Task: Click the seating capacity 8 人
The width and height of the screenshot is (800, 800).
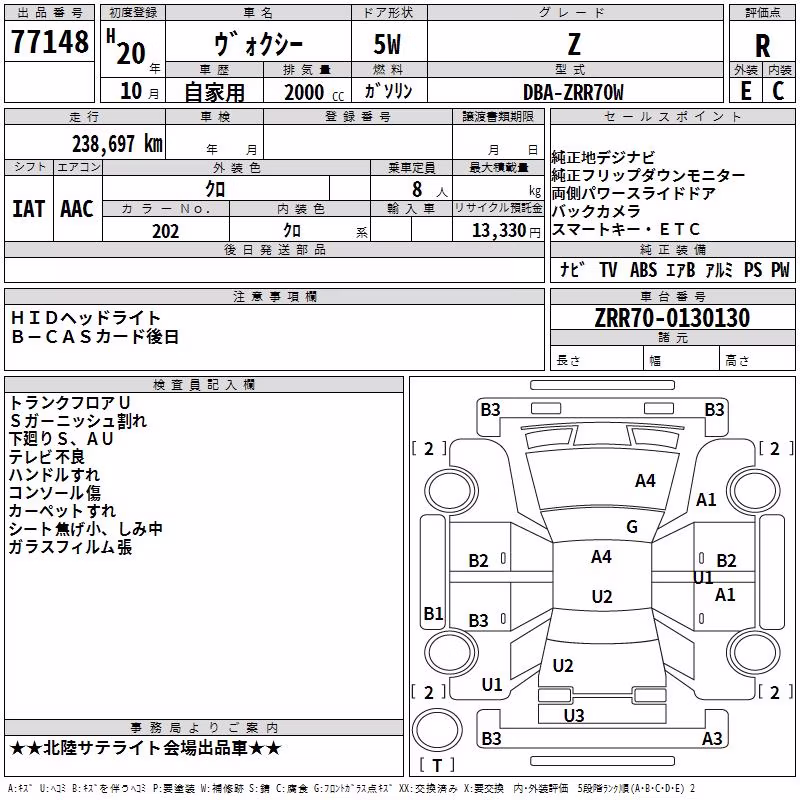Action: (x=429, y=190)
